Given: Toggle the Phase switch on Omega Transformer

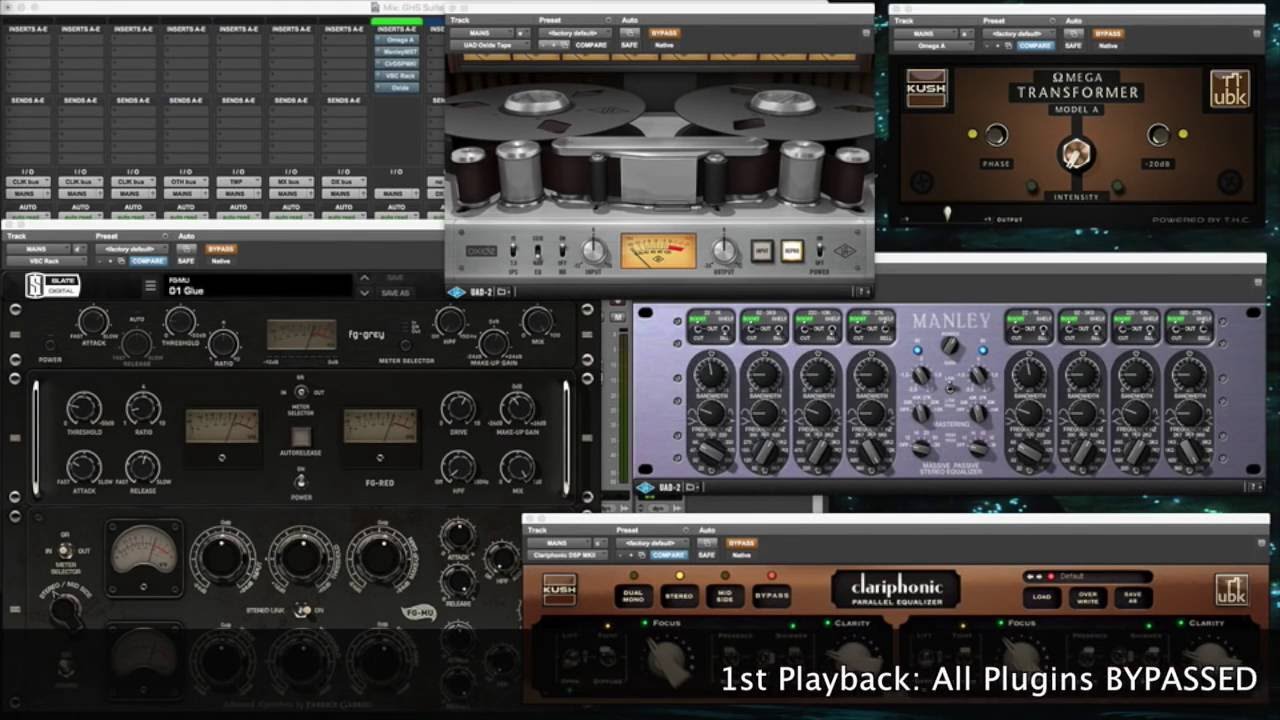Looking at the screenshot, I should tap(996, 135).
